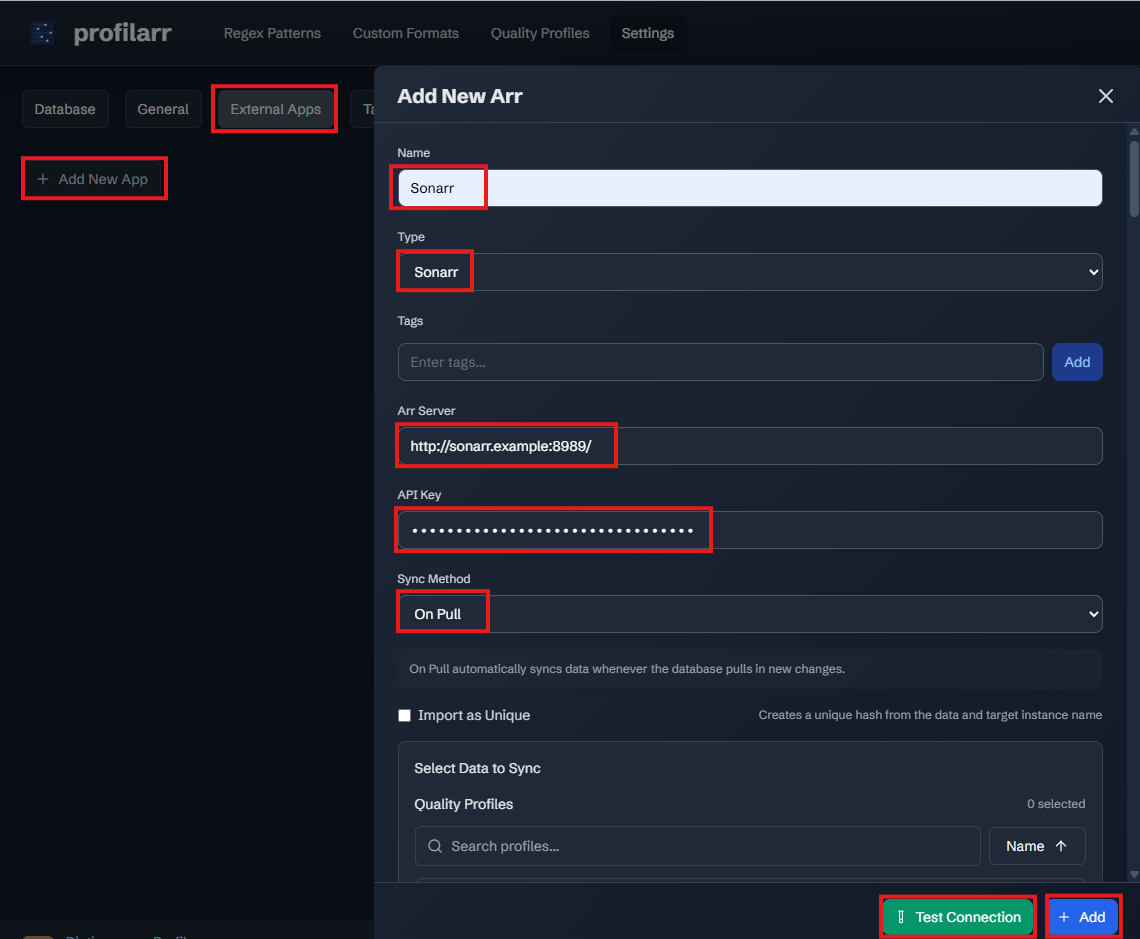
Task: Click the 'Quality Profiles' section label
Action: point(463,804)
